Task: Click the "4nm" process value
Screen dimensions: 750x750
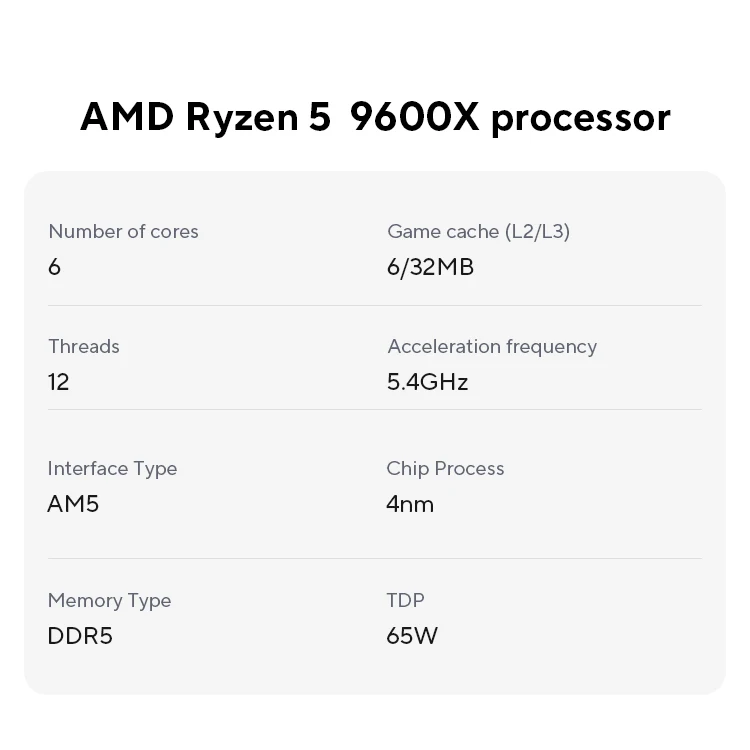Action: pos(410,503)
